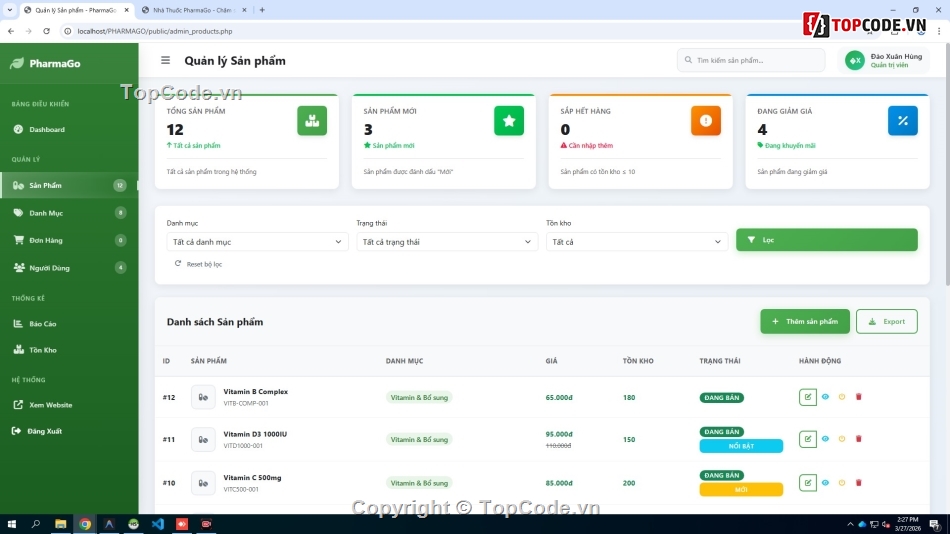This screenshot has width=950, height=534.
Task: Click NỔI BẬT badge on Vitamin D3
Action: click(x=741, y=446)
